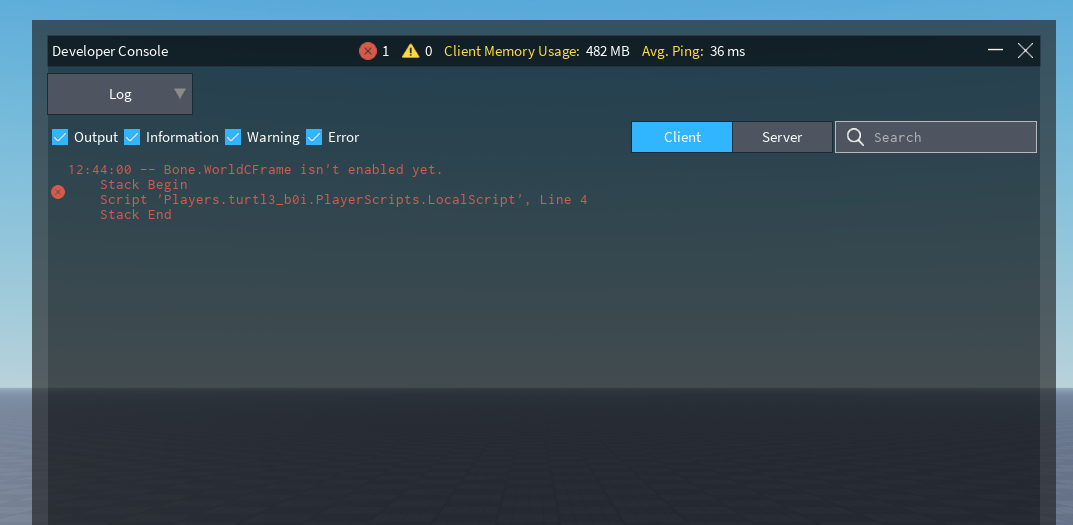Screen dimensions: 1073x525
Task: Uncheck the Output filter checkbox
Action: click(60, 137)
